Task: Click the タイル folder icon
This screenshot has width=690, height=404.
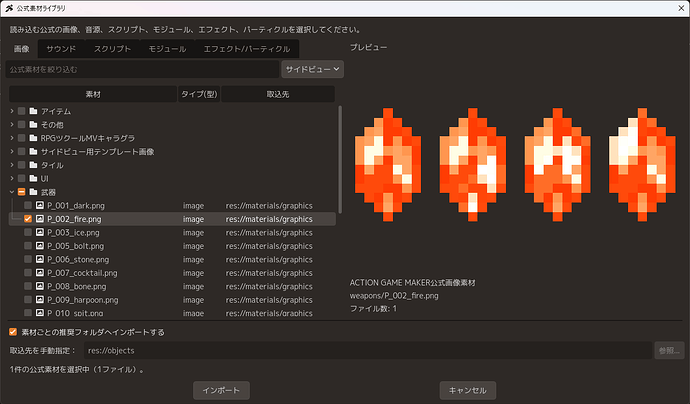Action: pyautogui.click(x=33, y=165)
